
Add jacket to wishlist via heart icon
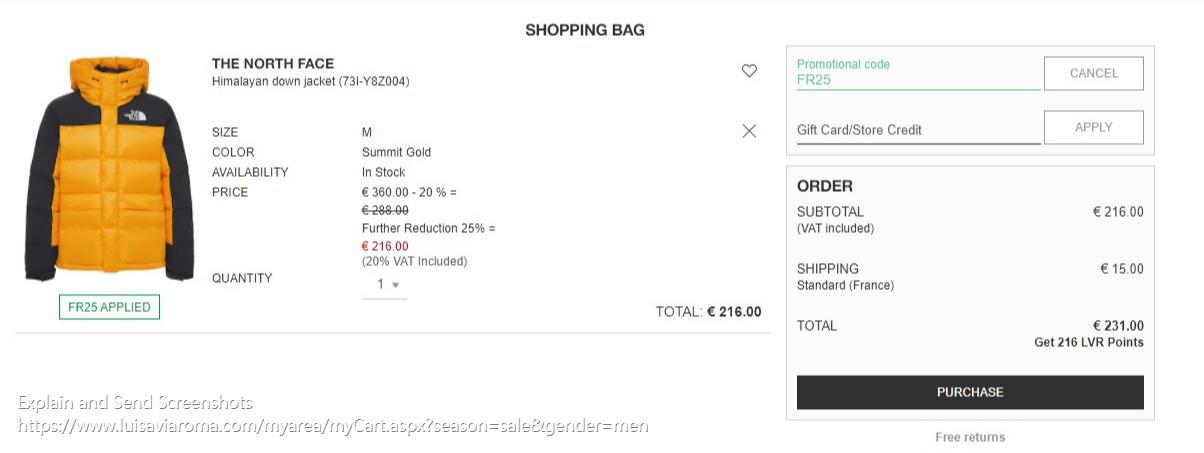click(749, 71)
